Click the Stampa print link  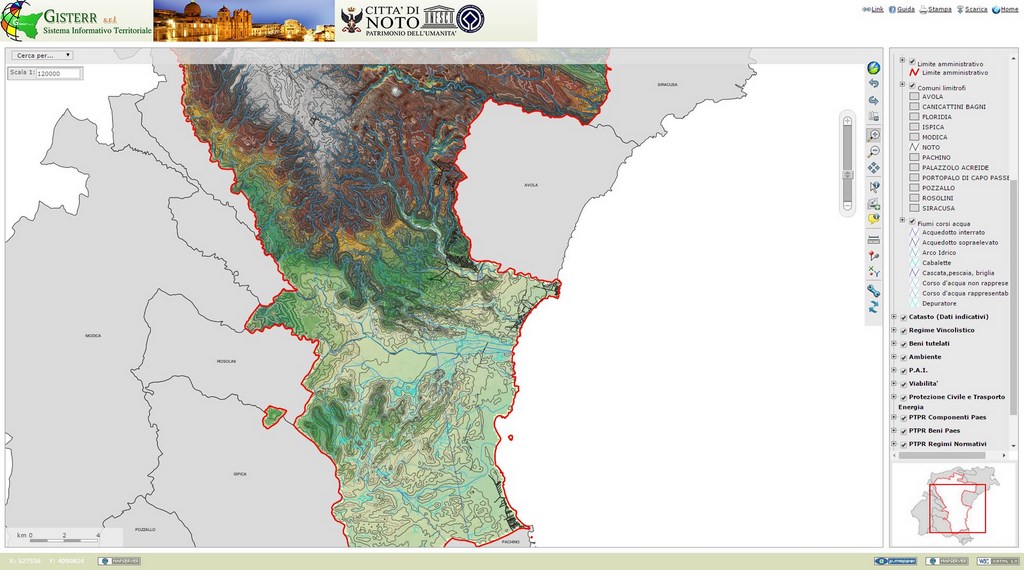[x=935, y=9]
